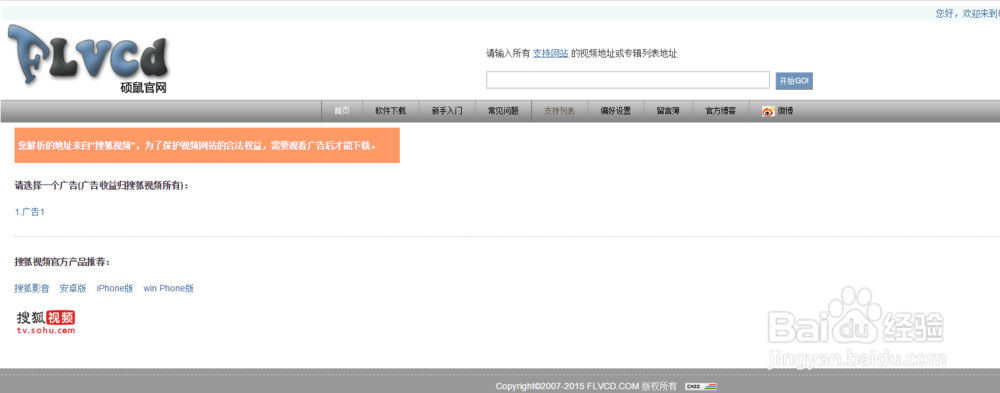This screenshot has width=1000, height=393.
Task: Open the 搜狐影音 link
Action: (32, 288)
